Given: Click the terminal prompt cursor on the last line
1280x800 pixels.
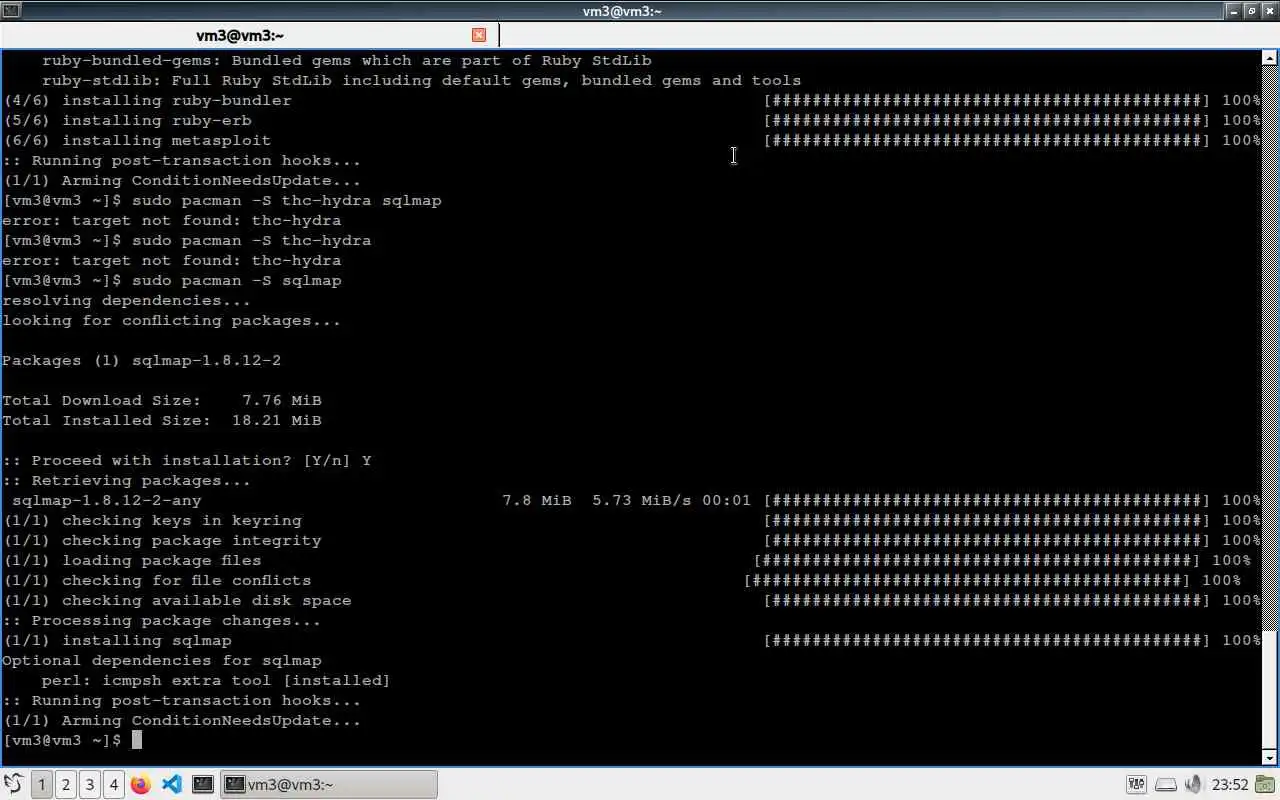Looking at the screenshot, I should (137, 740).
